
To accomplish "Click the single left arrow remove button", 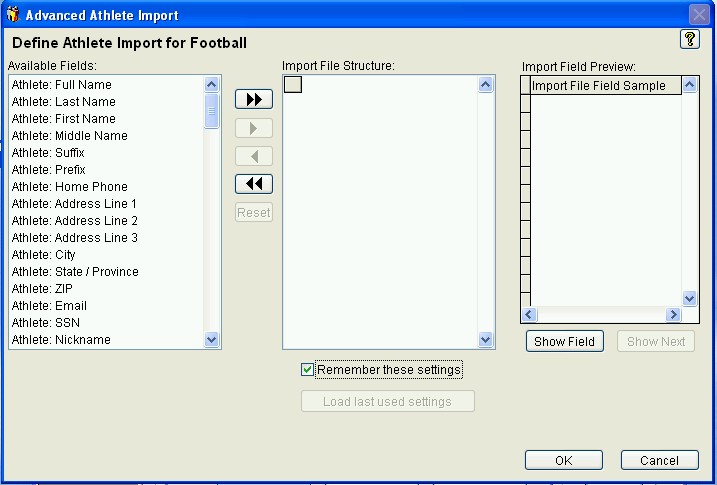I will pos(254,157).
